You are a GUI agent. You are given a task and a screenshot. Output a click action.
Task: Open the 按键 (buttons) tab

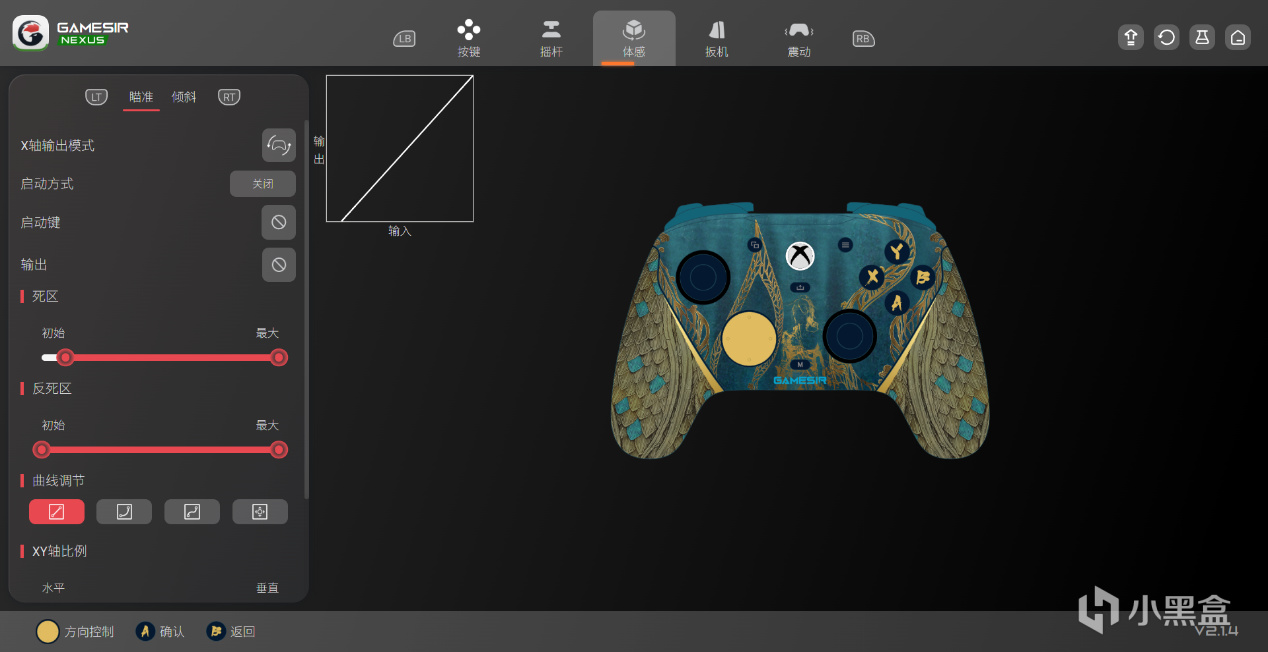469,38
